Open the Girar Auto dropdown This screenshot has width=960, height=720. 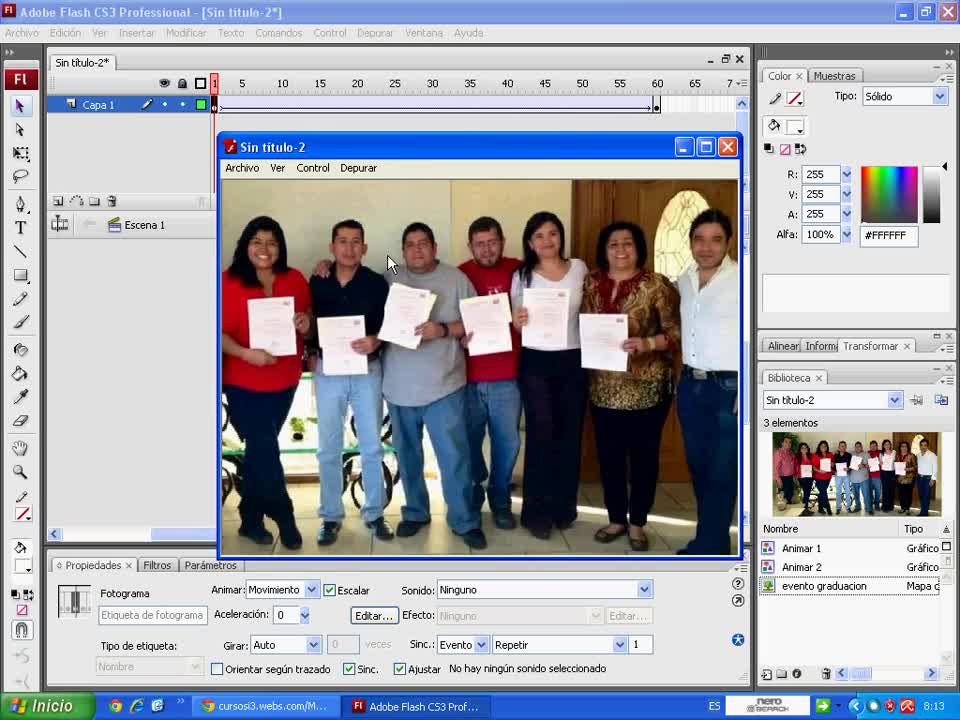[x=313, y=645]
